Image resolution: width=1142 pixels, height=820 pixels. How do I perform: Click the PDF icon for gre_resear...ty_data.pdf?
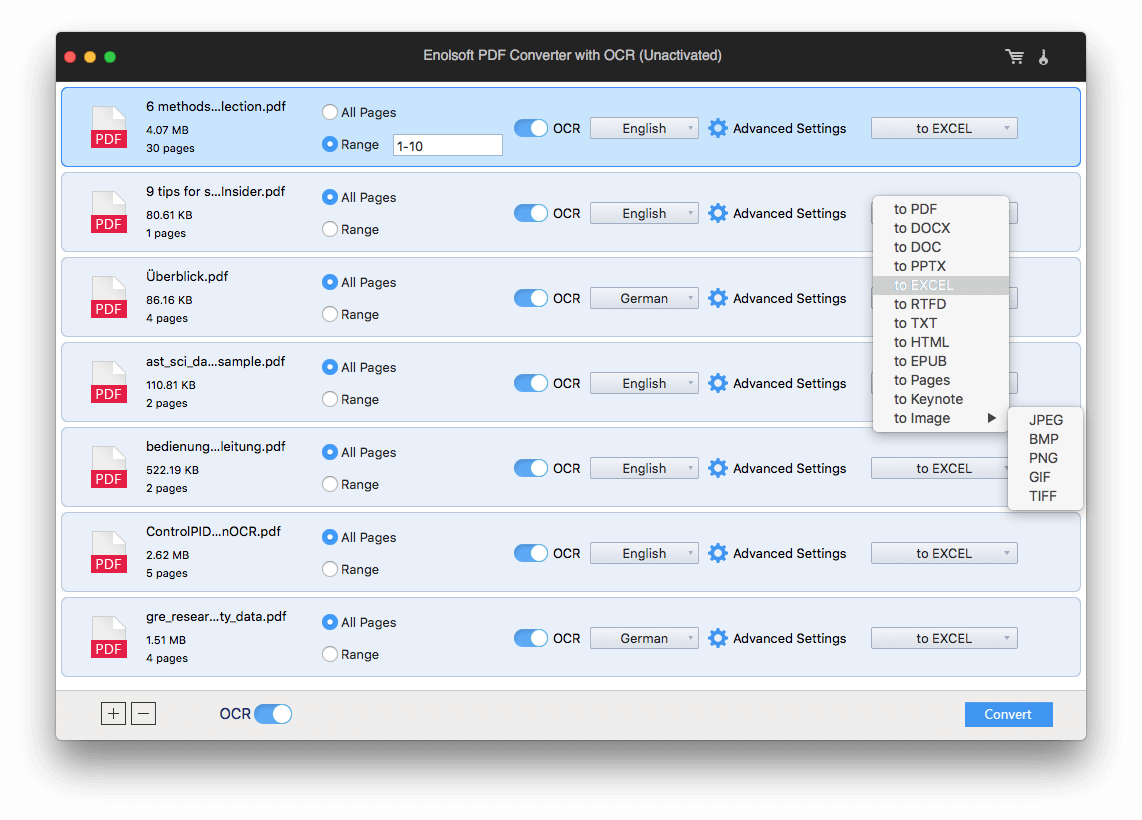pyautogui.click(x=109, y=637)
